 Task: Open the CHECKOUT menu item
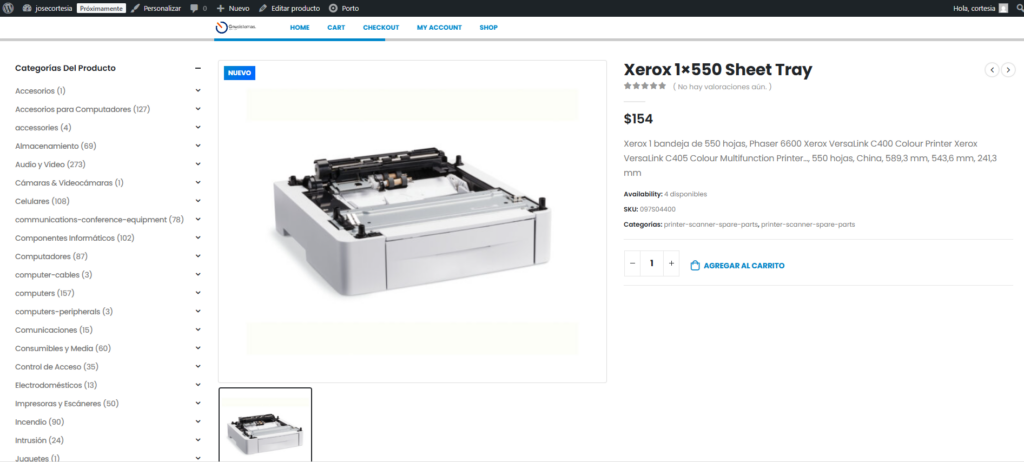(x=381, y=27)
